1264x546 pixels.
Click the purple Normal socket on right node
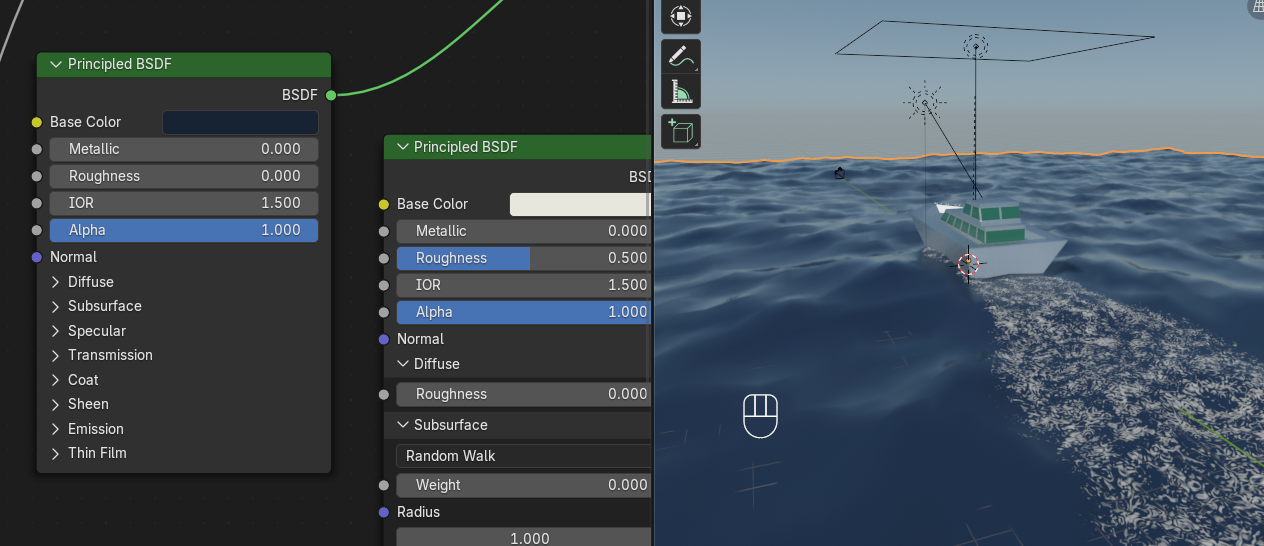[384, 339]
